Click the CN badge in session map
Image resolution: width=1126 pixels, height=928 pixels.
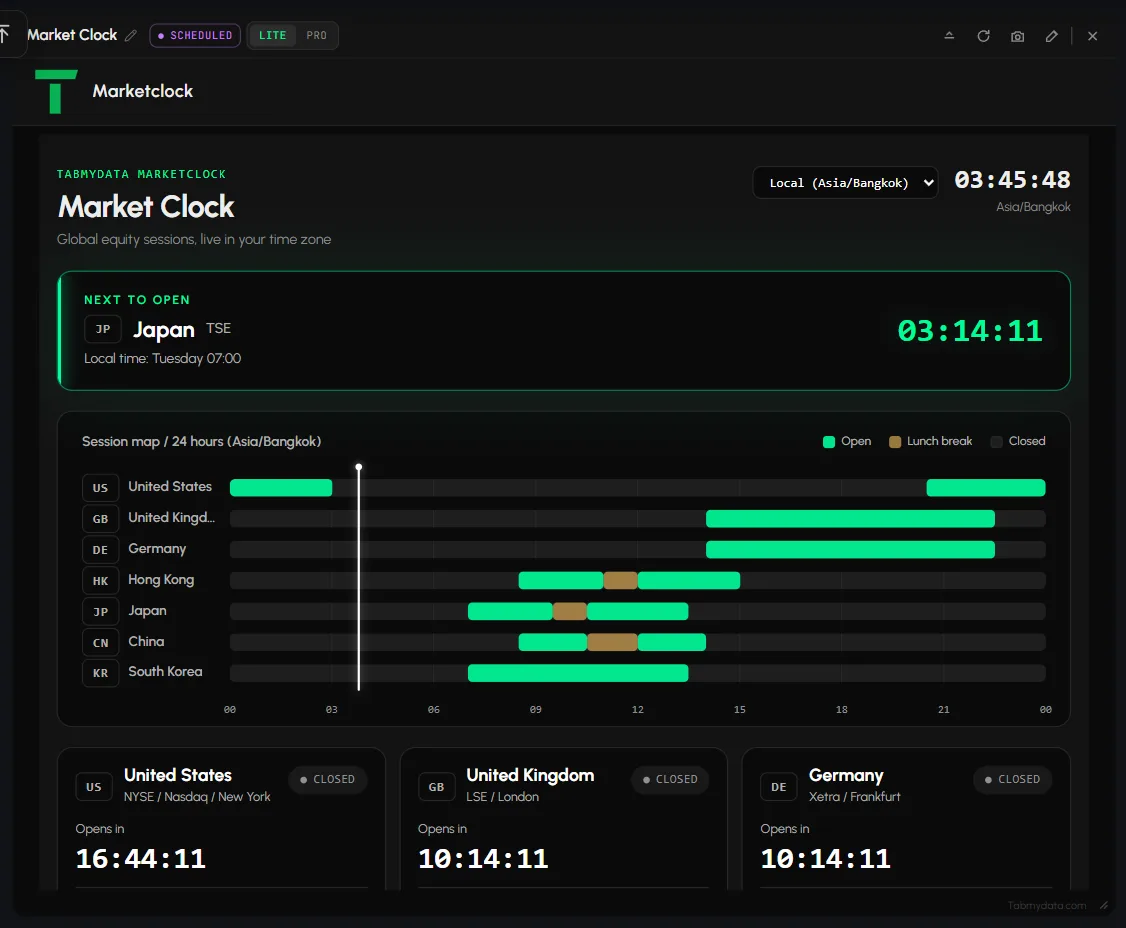[101, 642]
